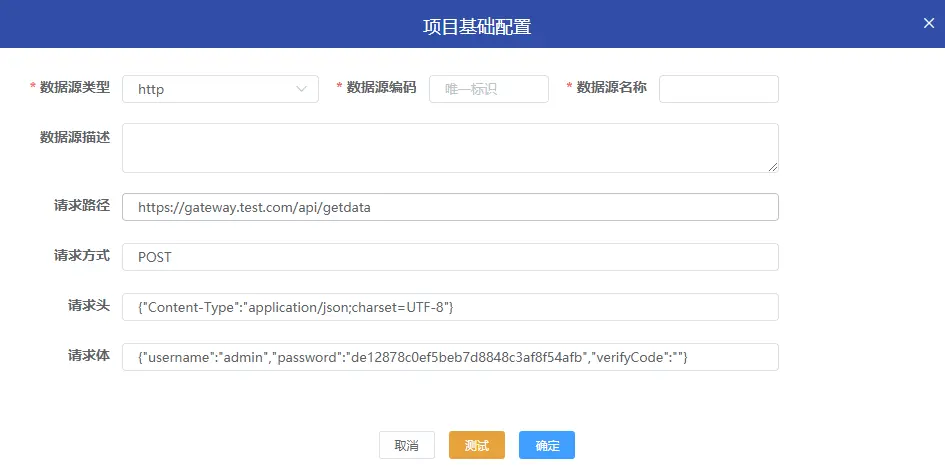Click inside the 数据源描述 text area
The image size is (945, 472).
coord(449,147)
